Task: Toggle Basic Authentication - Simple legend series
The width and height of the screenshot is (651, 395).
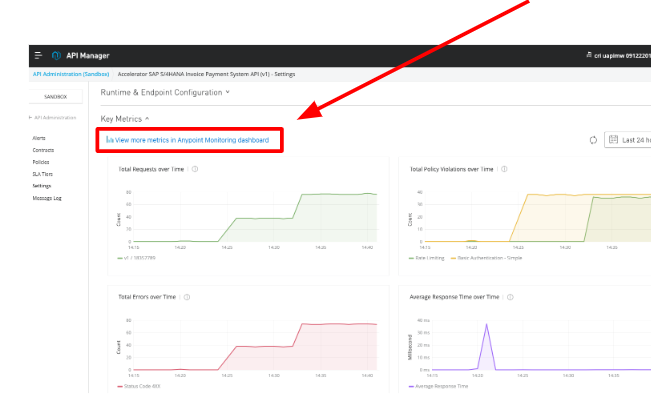Action: (x=487, y=258)
